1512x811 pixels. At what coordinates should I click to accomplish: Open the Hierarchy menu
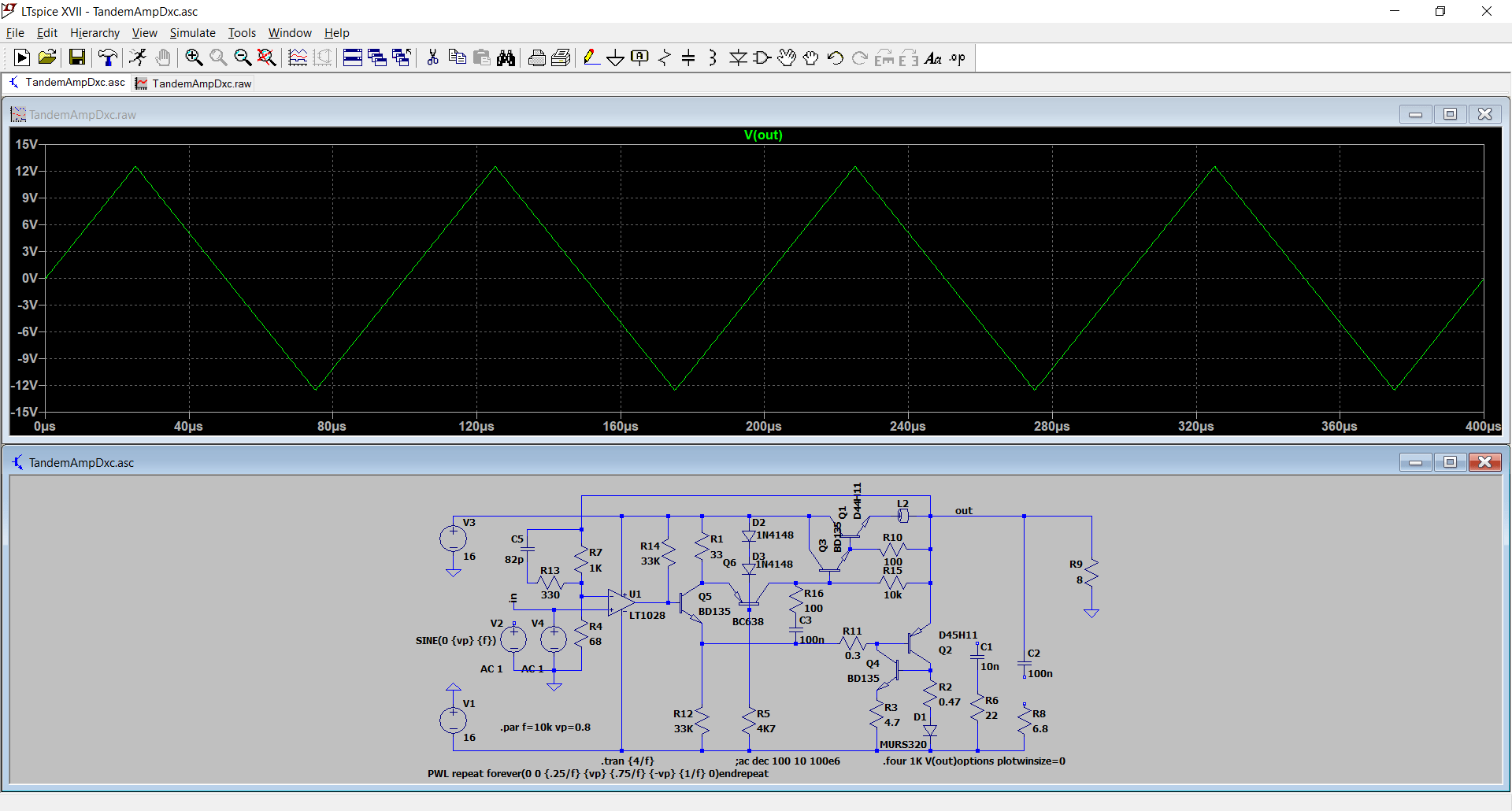pos(94,32)
